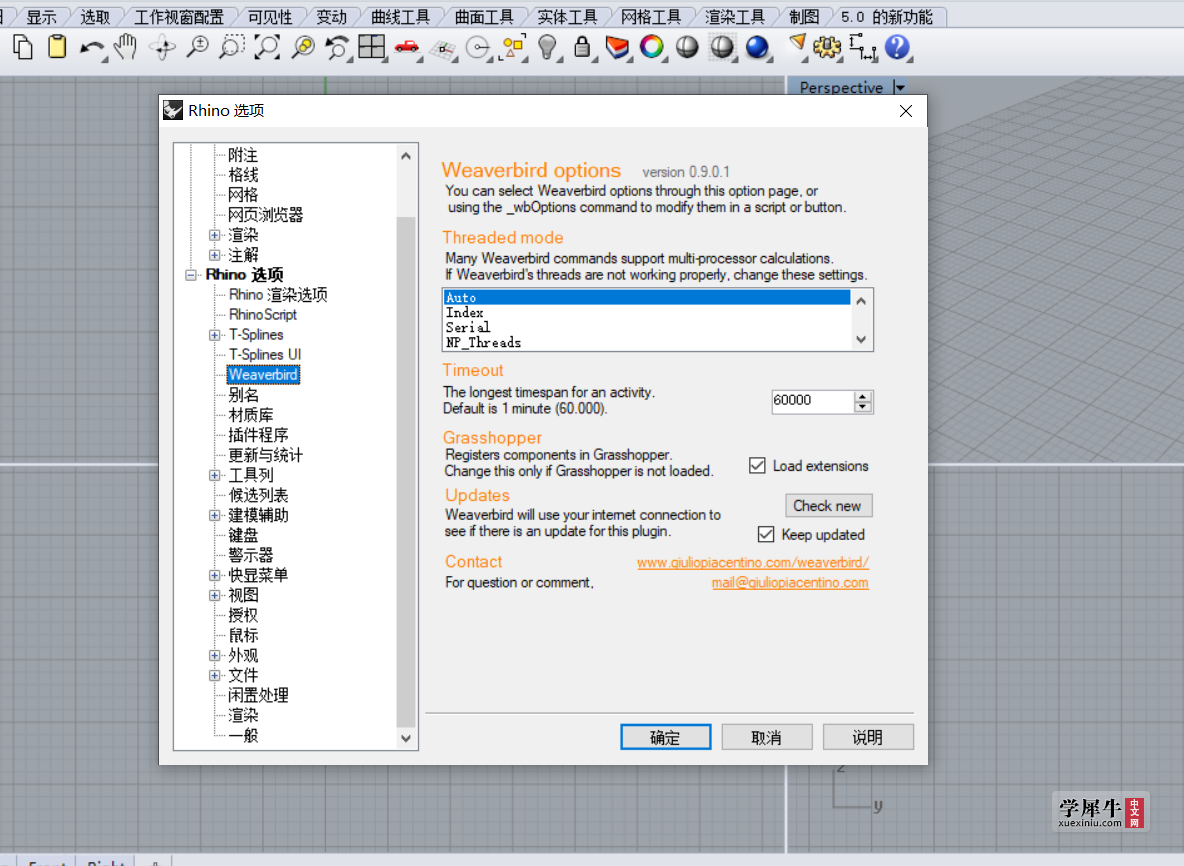Click the Timeout value input field
1184x866 pixels.
[x=812, y=401]
